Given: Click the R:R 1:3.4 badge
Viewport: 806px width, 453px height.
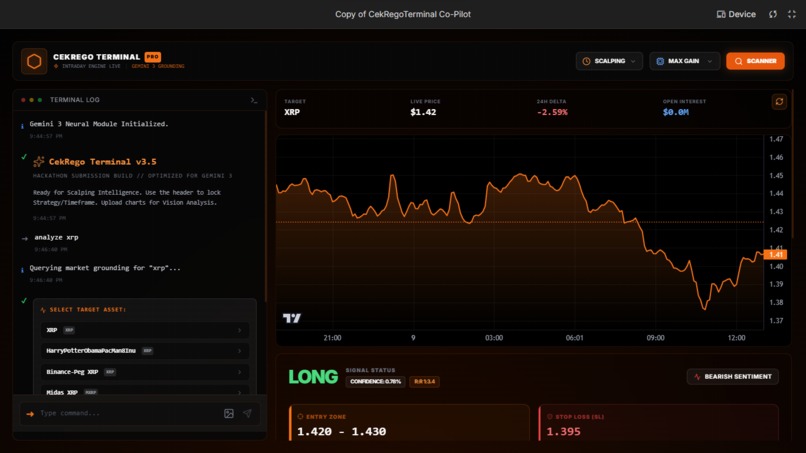Looking at the screenshot, I should 425,382.
